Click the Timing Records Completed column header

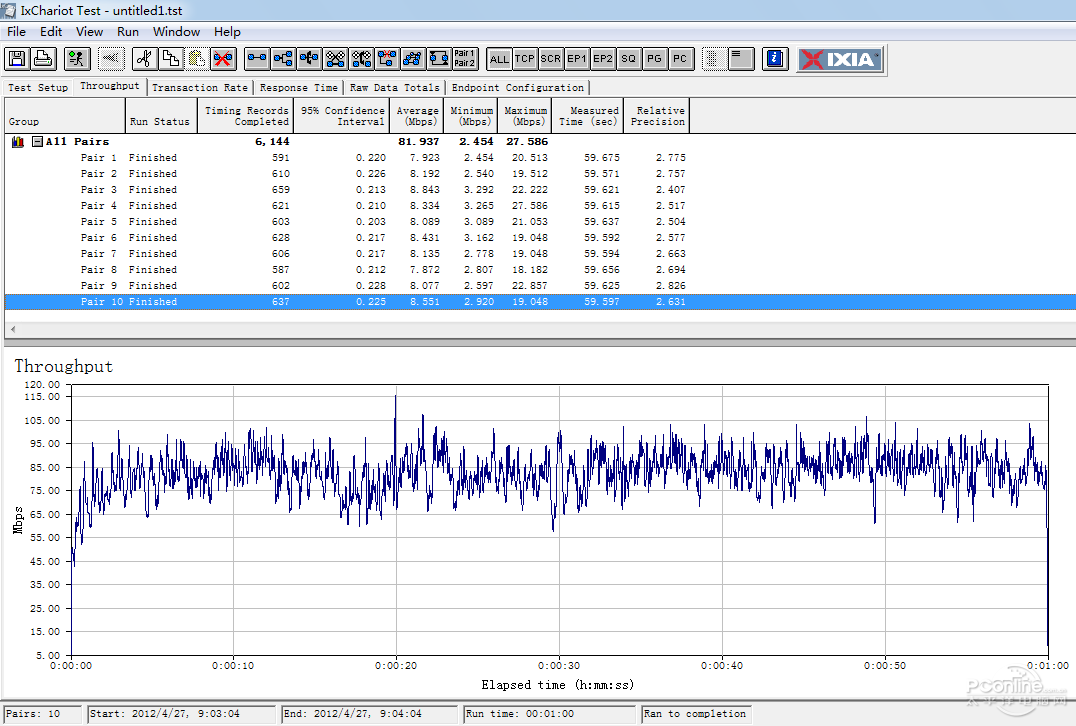tap(246, 115)
